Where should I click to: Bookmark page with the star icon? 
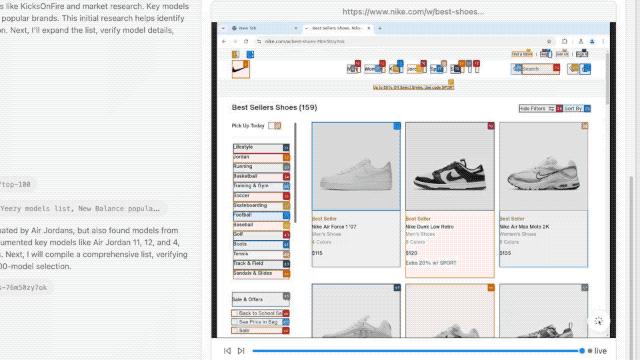pos(549,41)
